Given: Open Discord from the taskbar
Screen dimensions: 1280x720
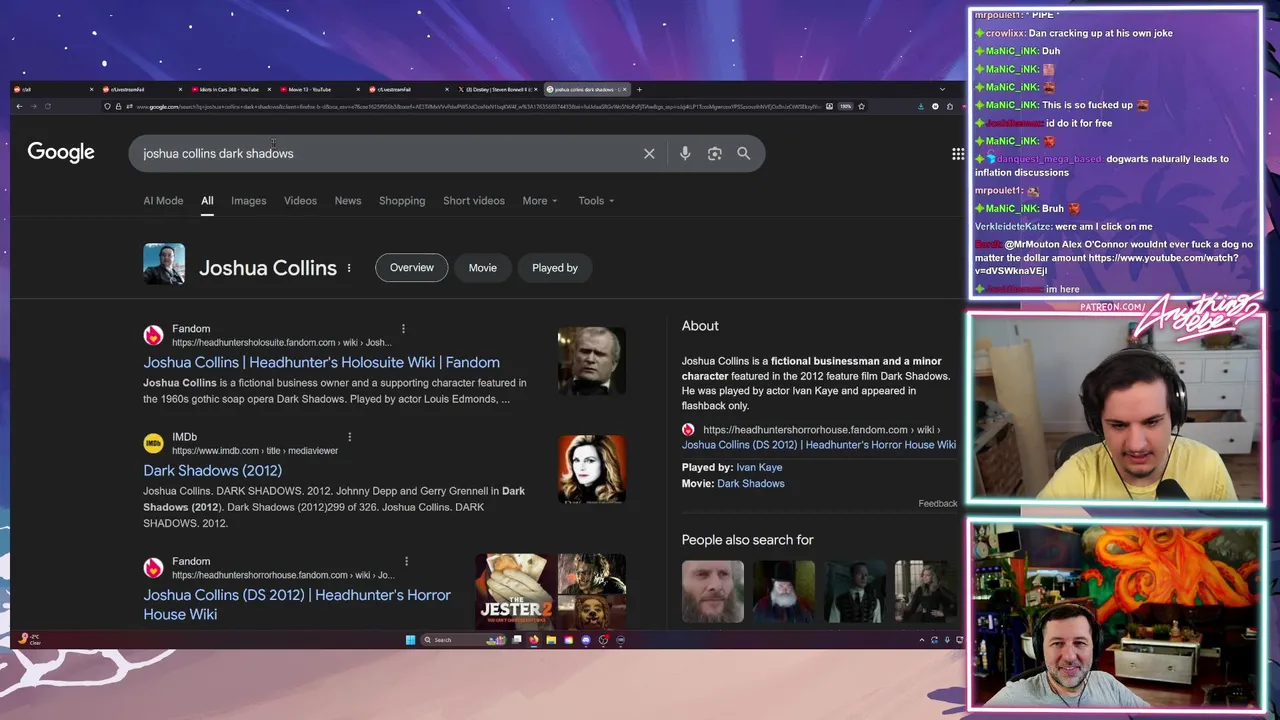Looking at the screenshot, I should pos(586,640).
